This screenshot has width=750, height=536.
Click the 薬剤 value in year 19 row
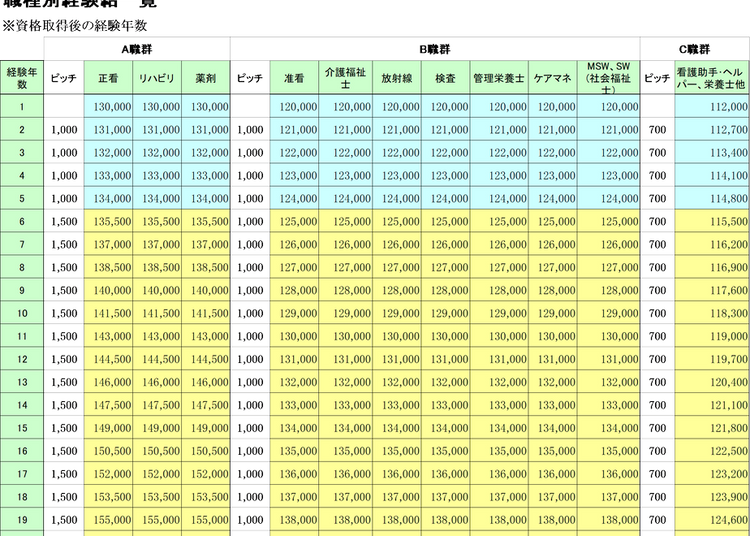tap(207, 520)
